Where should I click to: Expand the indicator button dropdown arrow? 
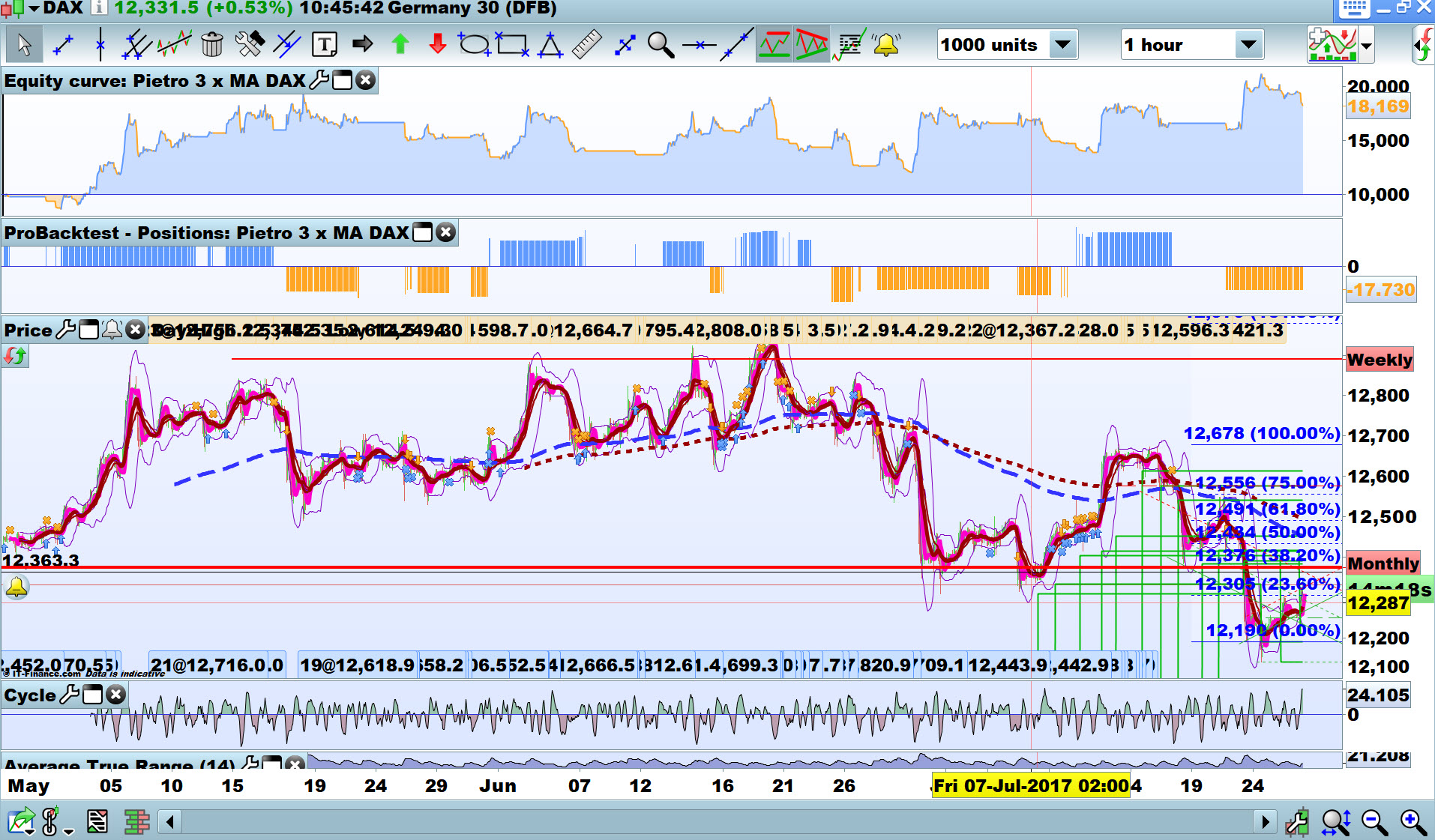point(1367,46)
